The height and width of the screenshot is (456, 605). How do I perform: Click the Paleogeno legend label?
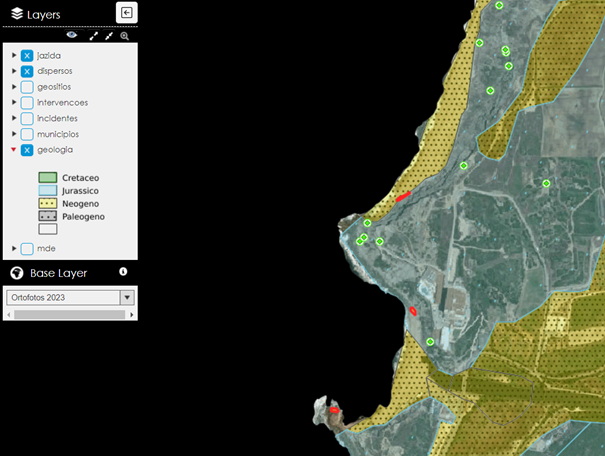tap(83, 217)
